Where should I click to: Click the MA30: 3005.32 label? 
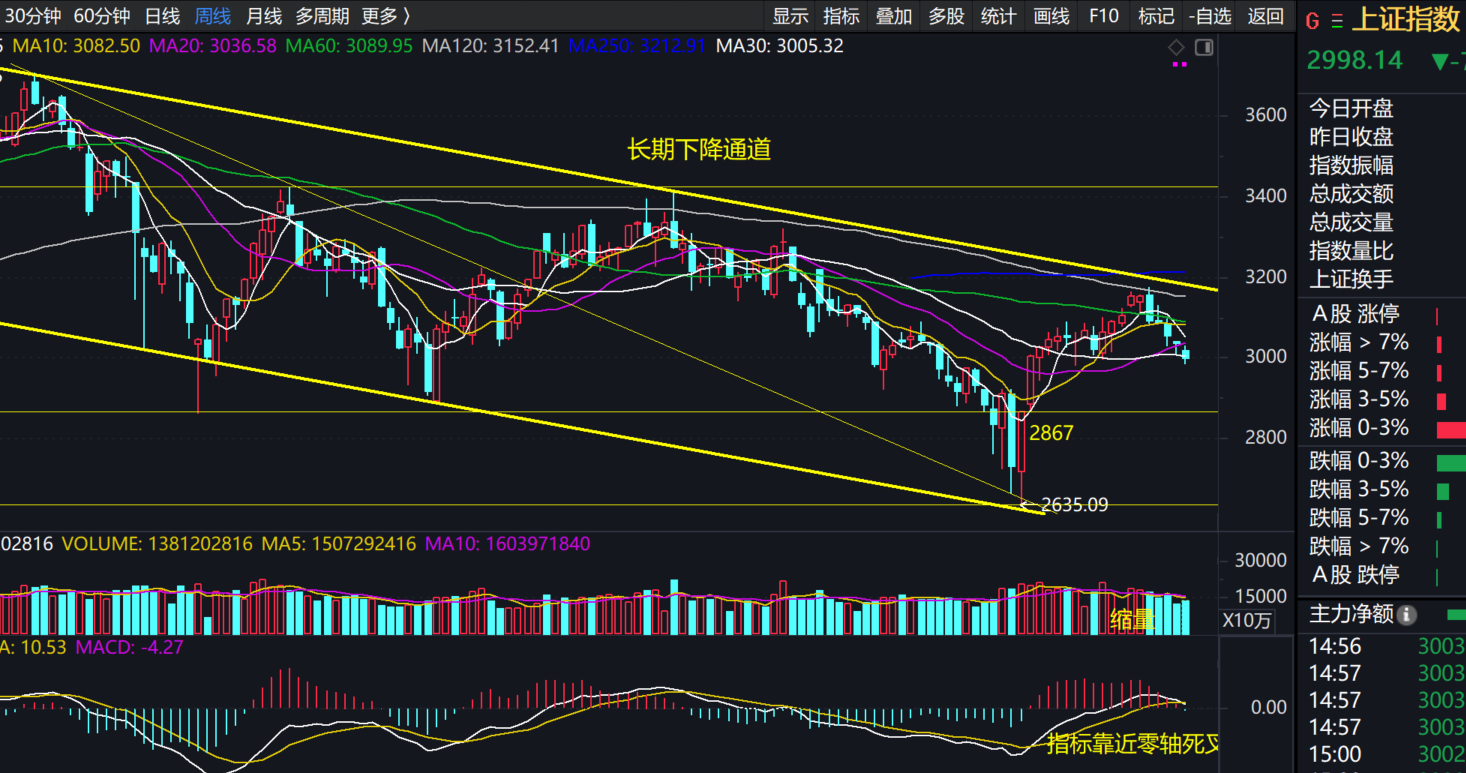pos(780,46)
